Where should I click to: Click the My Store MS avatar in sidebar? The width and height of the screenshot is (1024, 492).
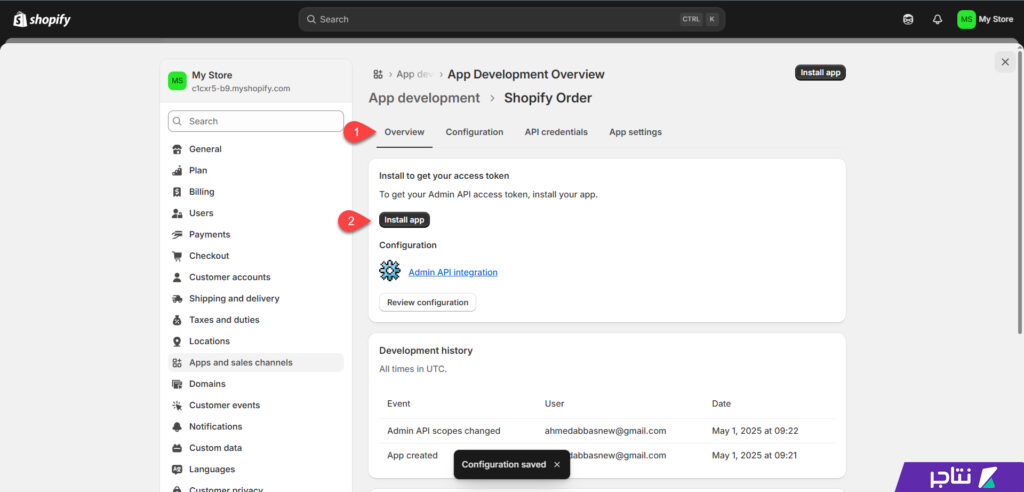177,81
